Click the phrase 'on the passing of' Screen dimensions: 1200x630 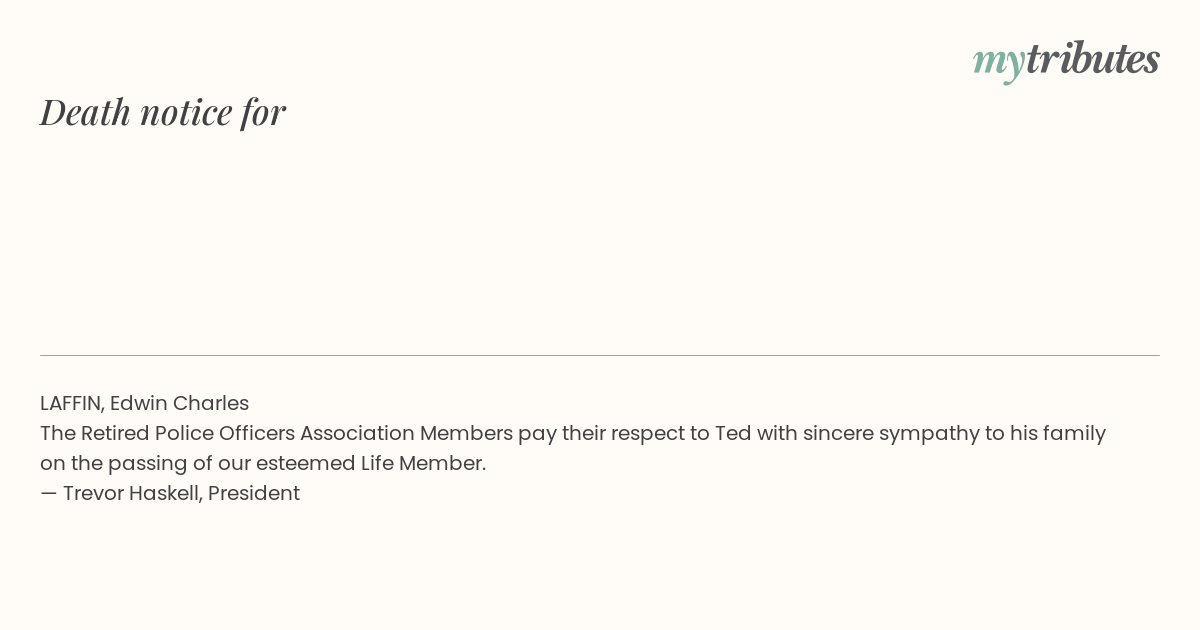(119, 463)
